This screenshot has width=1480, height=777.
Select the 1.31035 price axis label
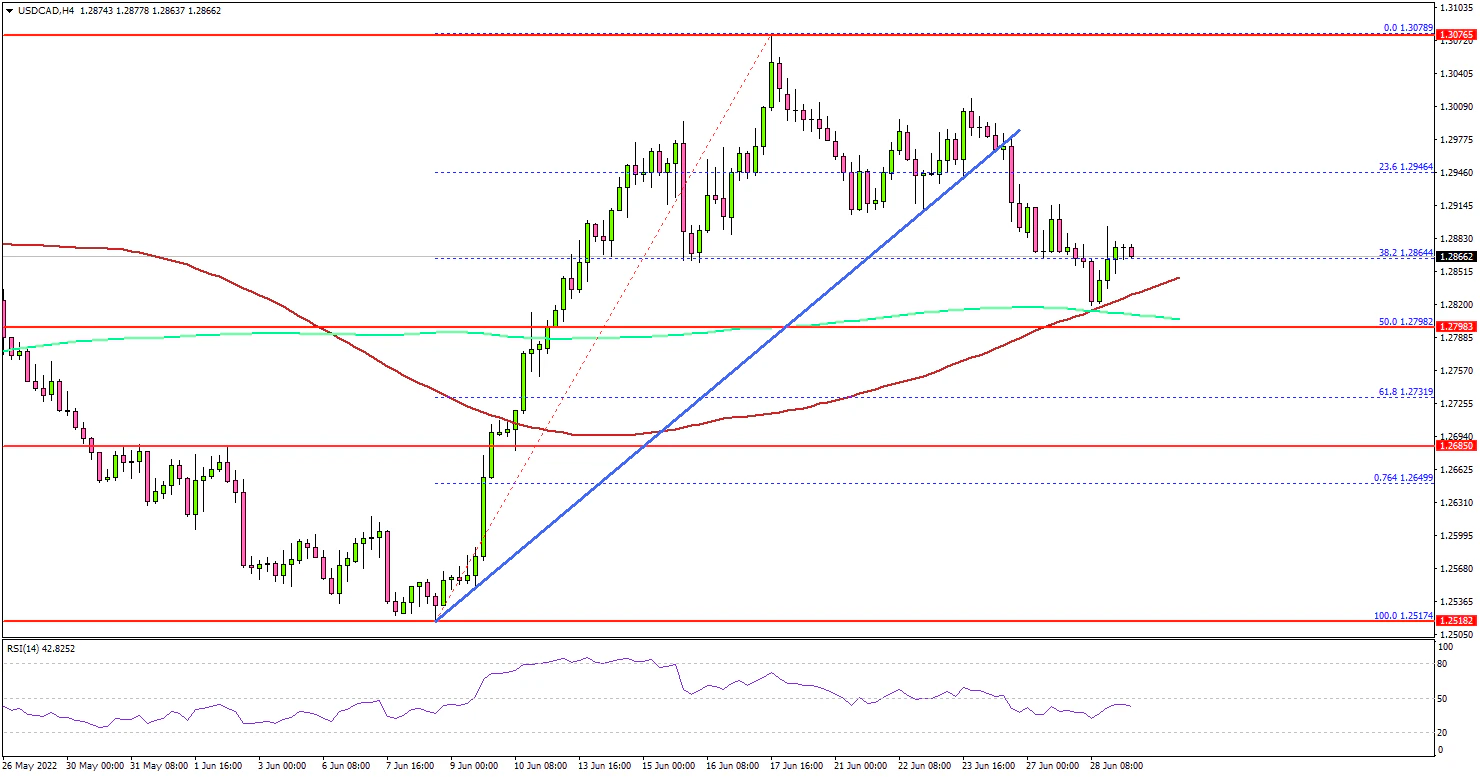tap(1456, 7)
